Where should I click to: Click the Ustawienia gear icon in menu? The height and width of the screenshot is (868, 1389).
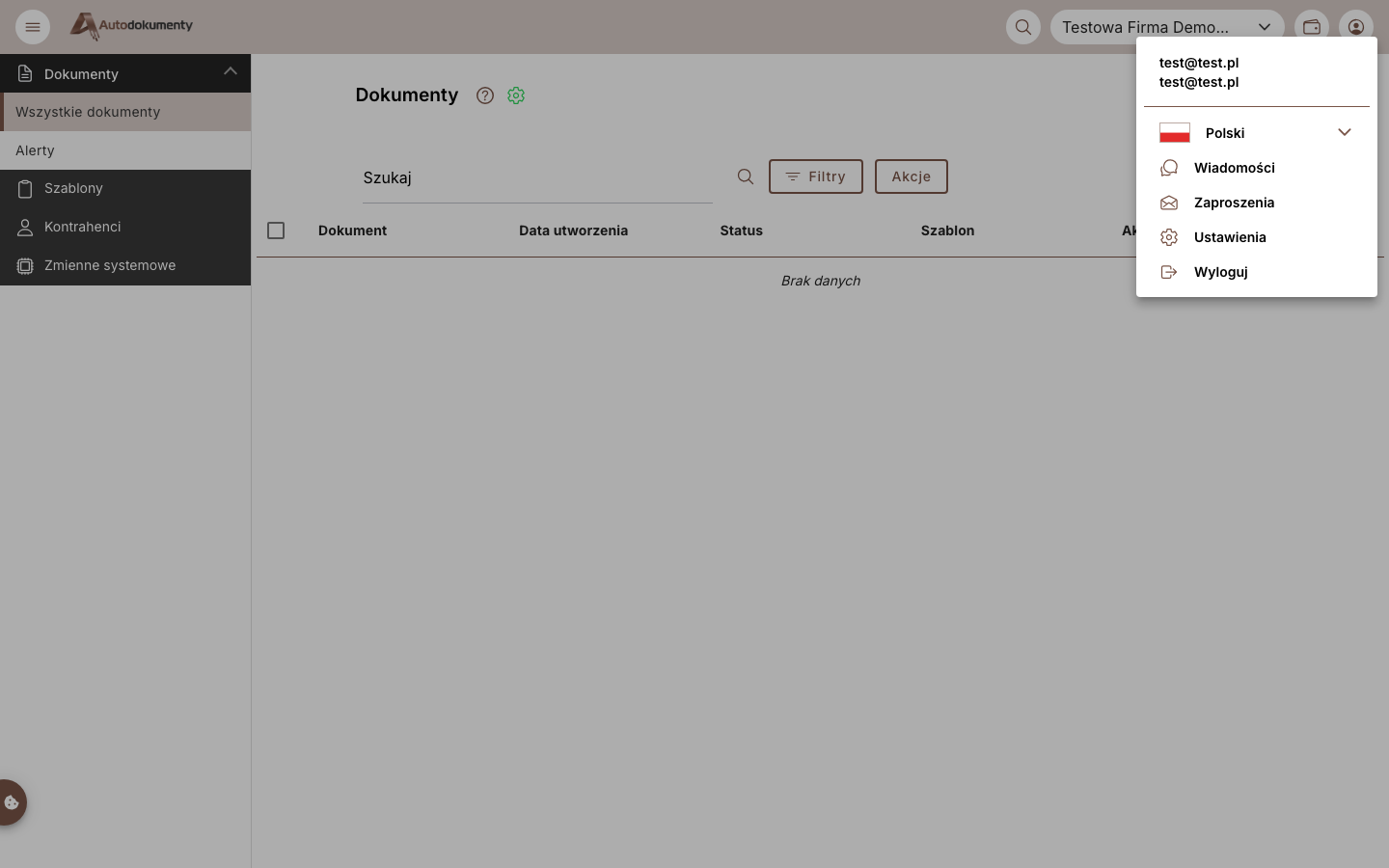[1169, 237]
